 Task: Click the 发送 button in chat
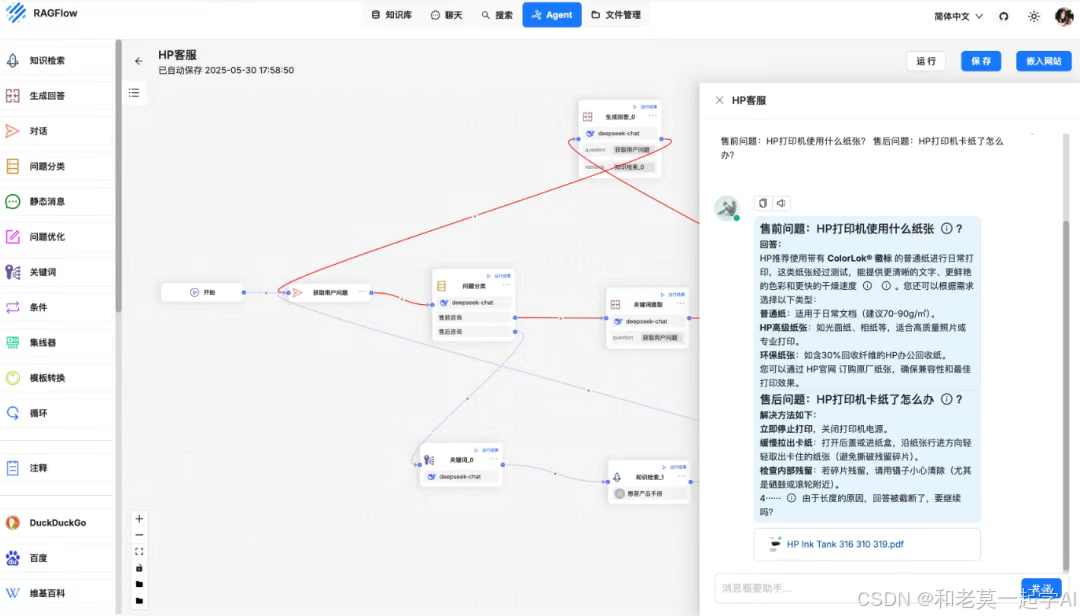click(x=1041, y=588)
